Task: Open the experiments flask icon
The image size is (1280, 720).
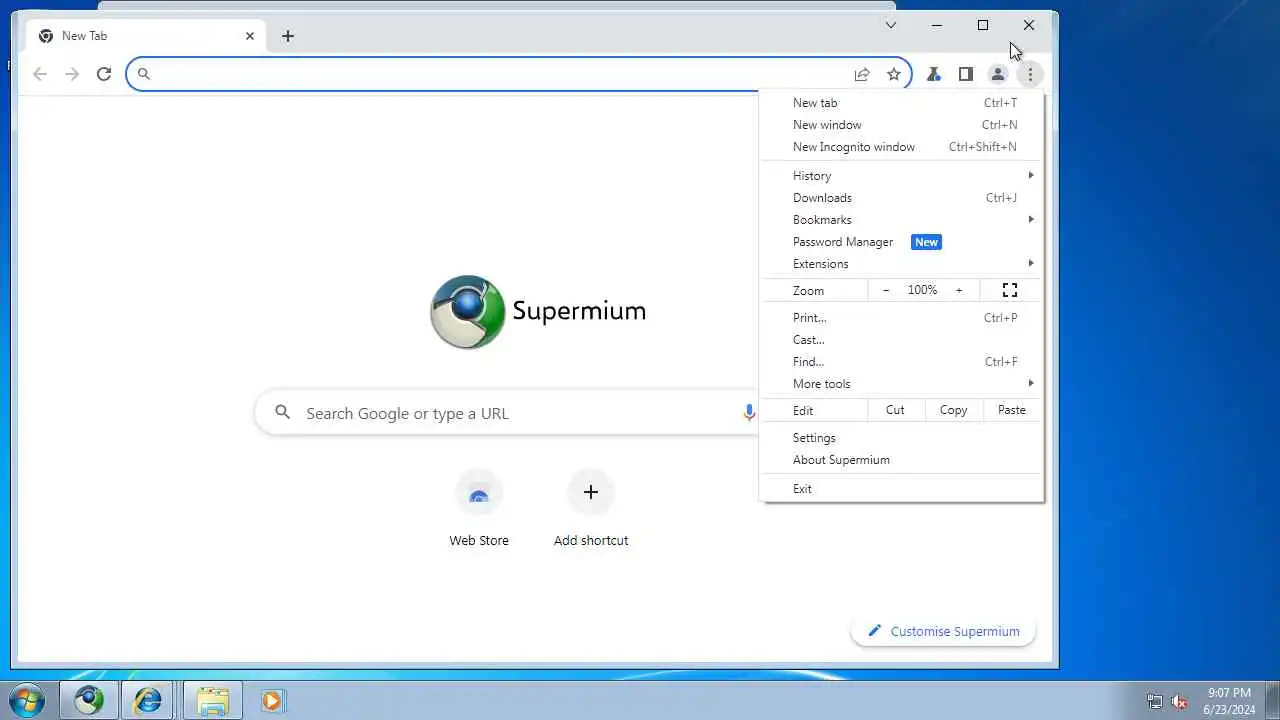Action: (933, 74)
